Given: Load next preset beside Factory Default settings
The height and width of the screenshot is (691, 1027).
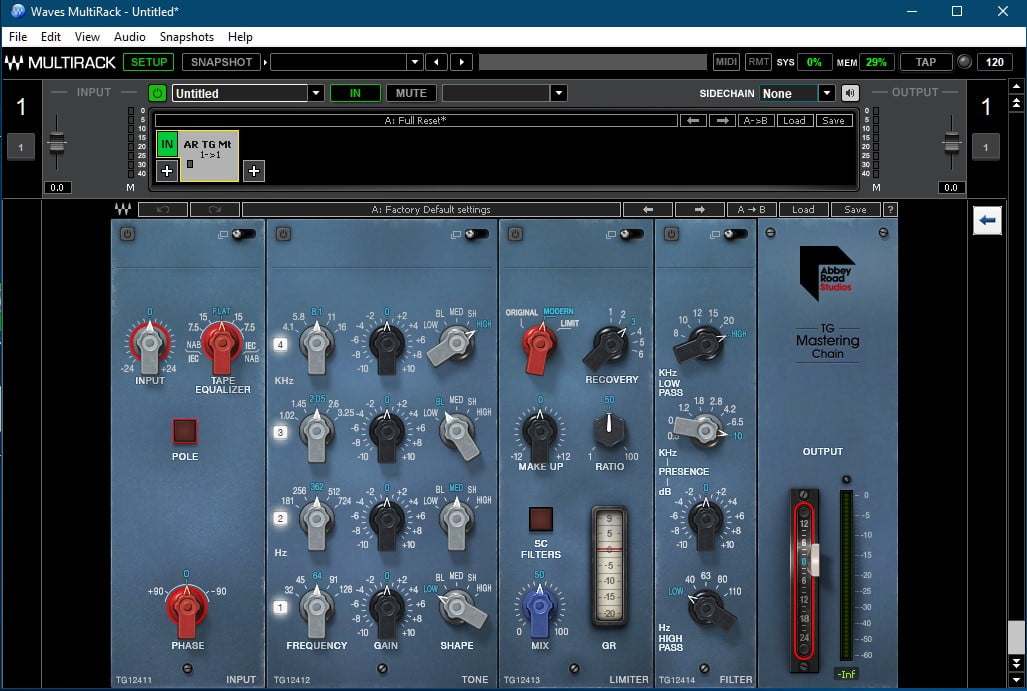Looking at the screenshot, I should [x=700, y=210].
